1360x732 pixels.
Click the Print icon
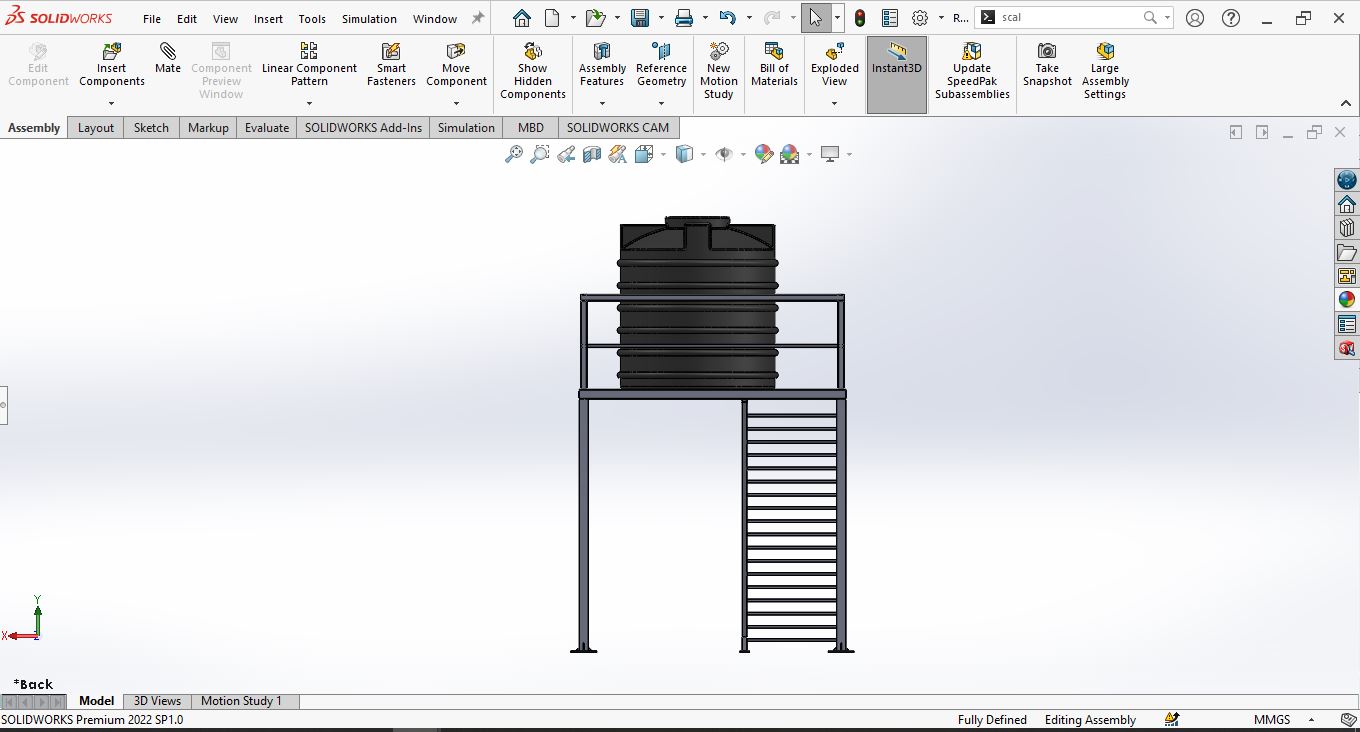point(684,18)
